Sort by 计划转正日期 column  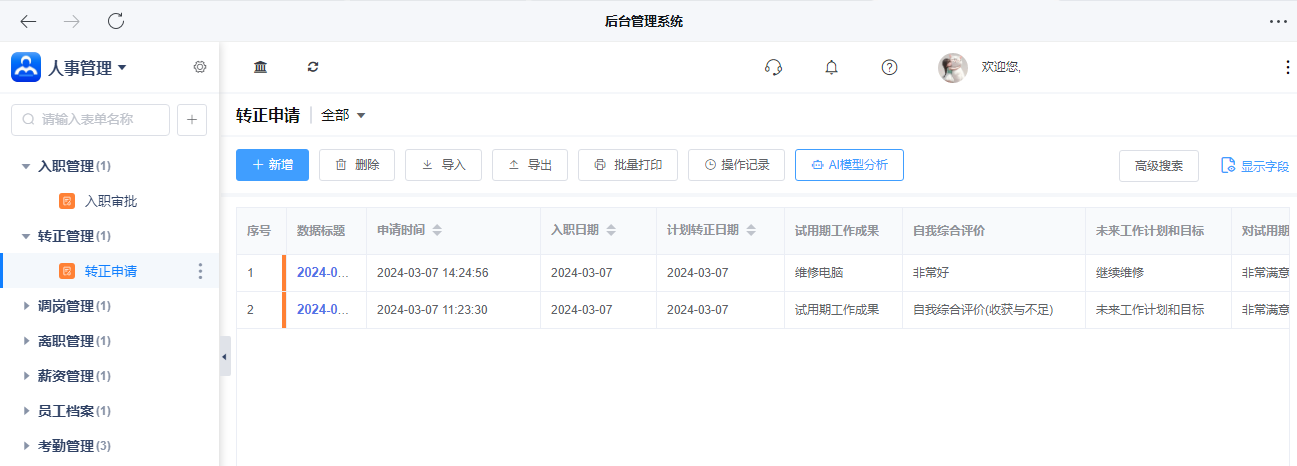click(x=751, y=230)
